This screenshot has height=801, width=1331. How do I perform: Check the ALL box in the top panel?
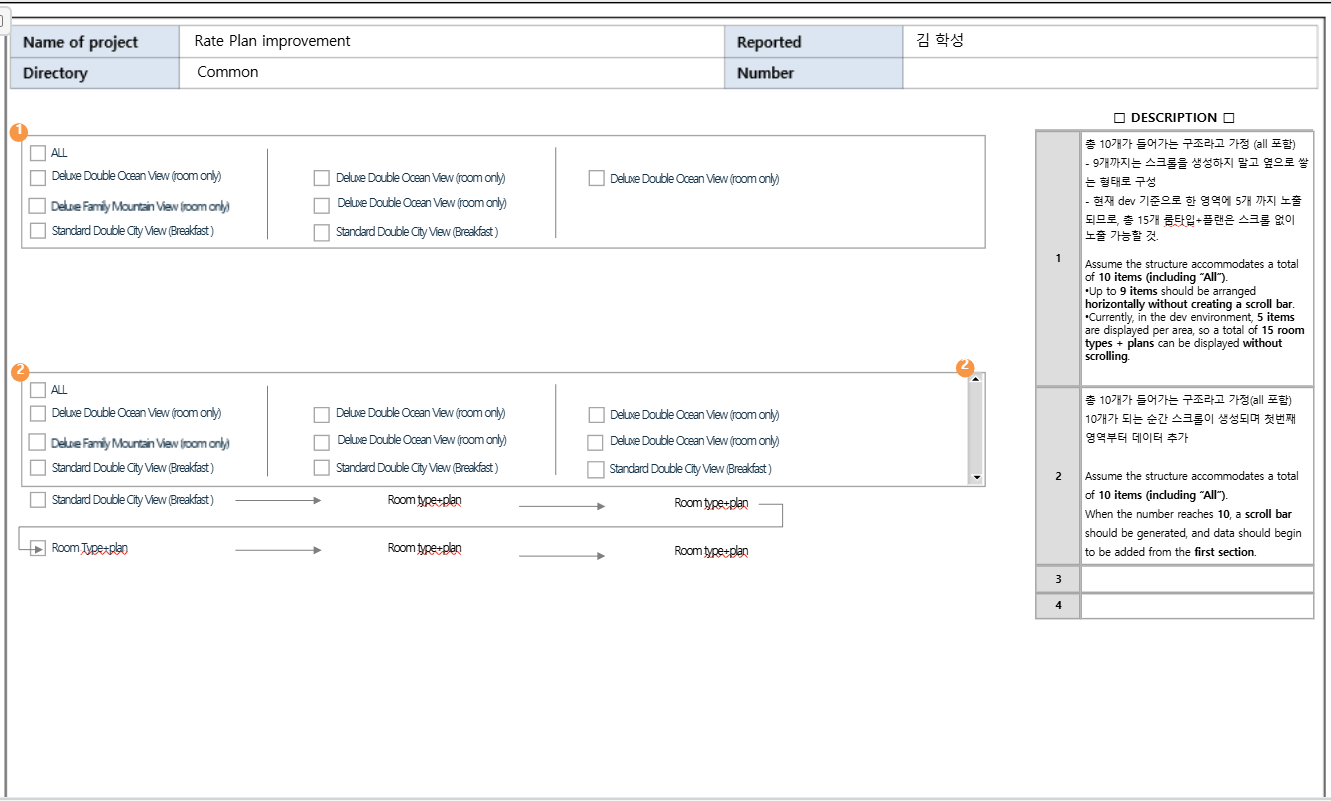pos(38,153)
